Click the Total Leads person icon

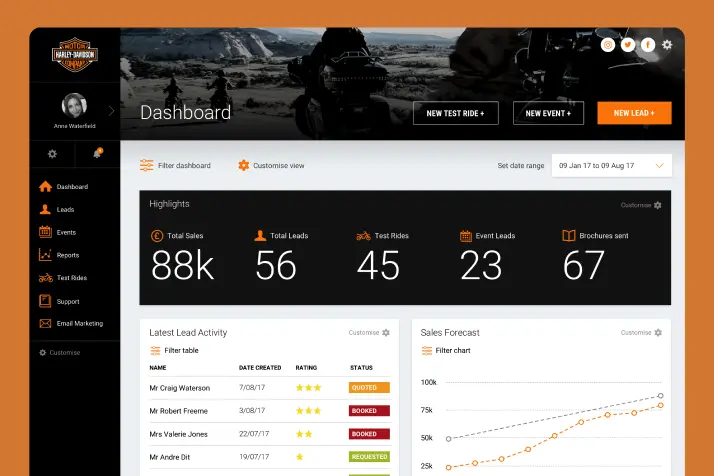pyautogui.click(x=260, y=235)
